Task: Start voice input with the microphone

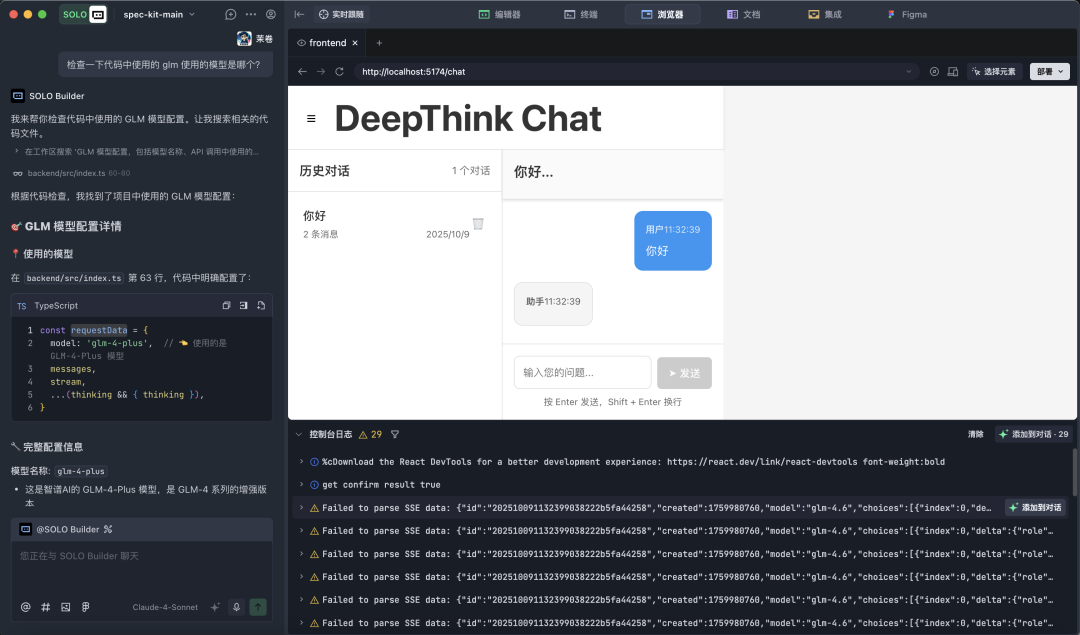Action: pos(236,607)
